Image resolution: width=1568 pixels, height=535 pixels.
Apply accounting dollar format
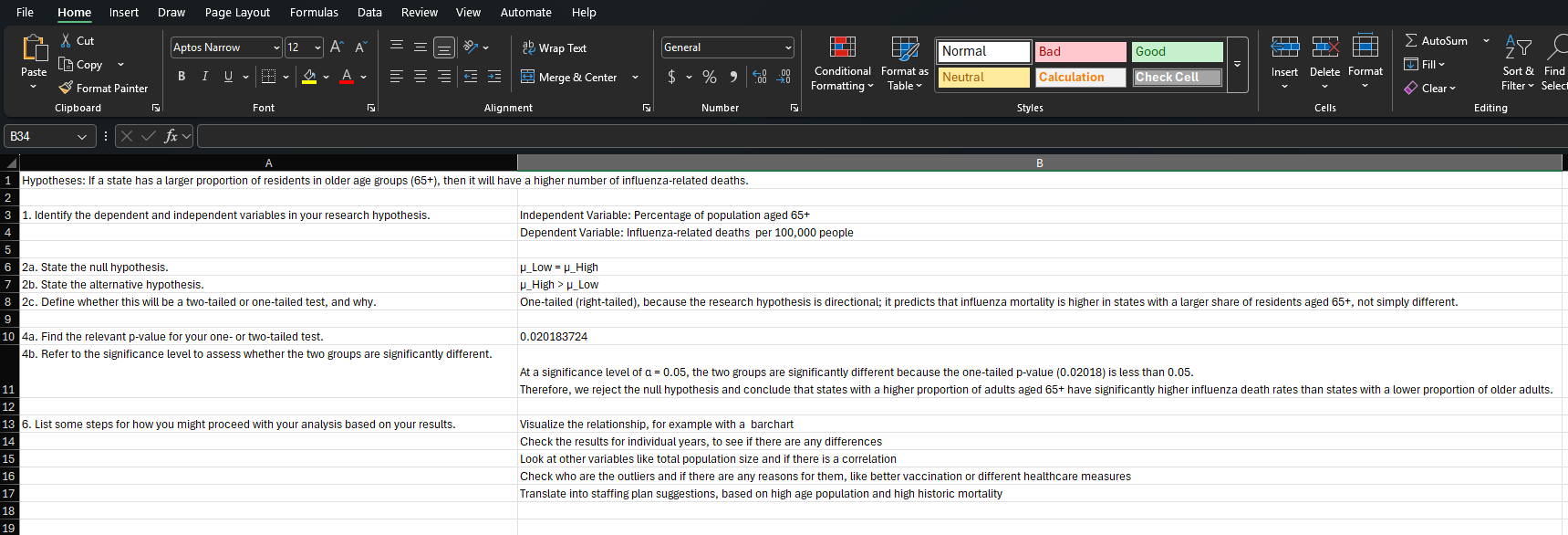pyautogui.click(x=672, y=77)
